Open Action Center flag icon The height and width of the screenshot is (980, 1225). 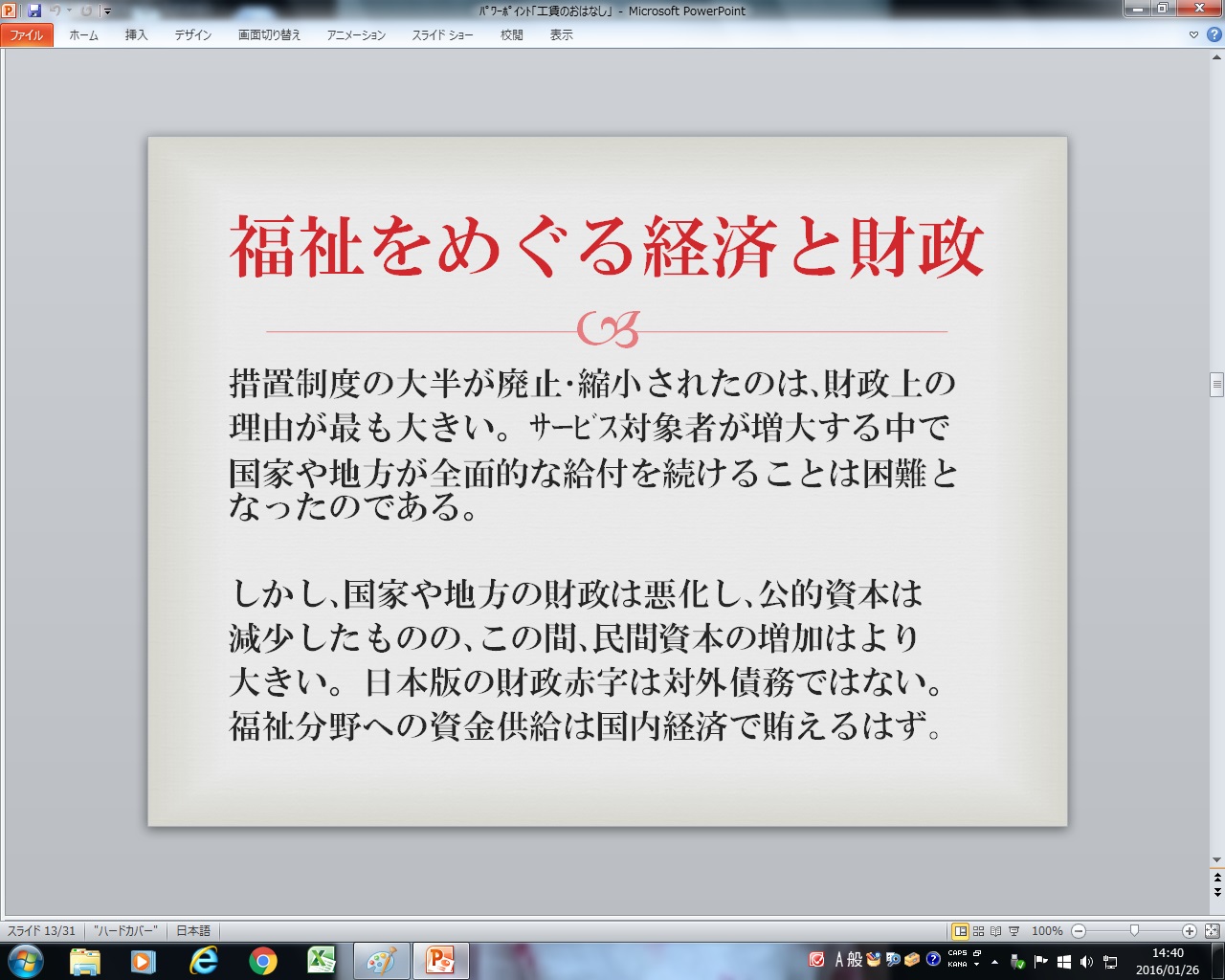point(1041,962)
